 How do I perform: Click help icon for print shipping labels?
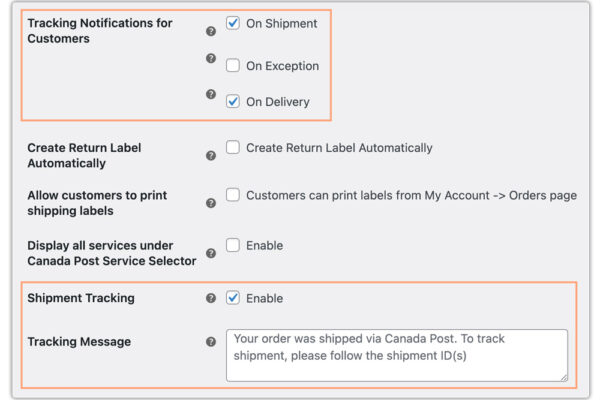point(211,203)
